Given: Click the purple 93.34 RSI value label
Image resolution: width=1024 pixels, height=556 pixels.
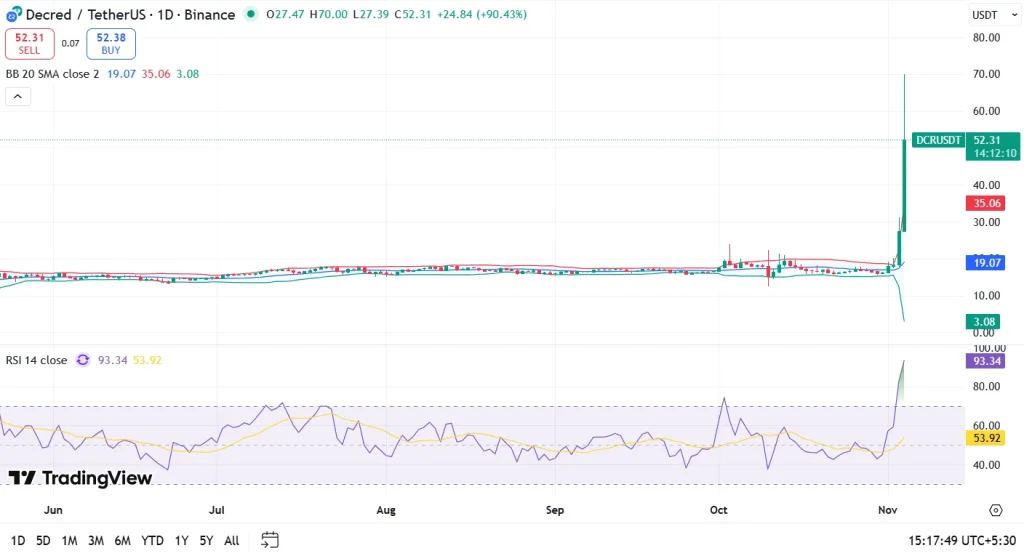Looking at the screenshot, I should pos(985,361).
